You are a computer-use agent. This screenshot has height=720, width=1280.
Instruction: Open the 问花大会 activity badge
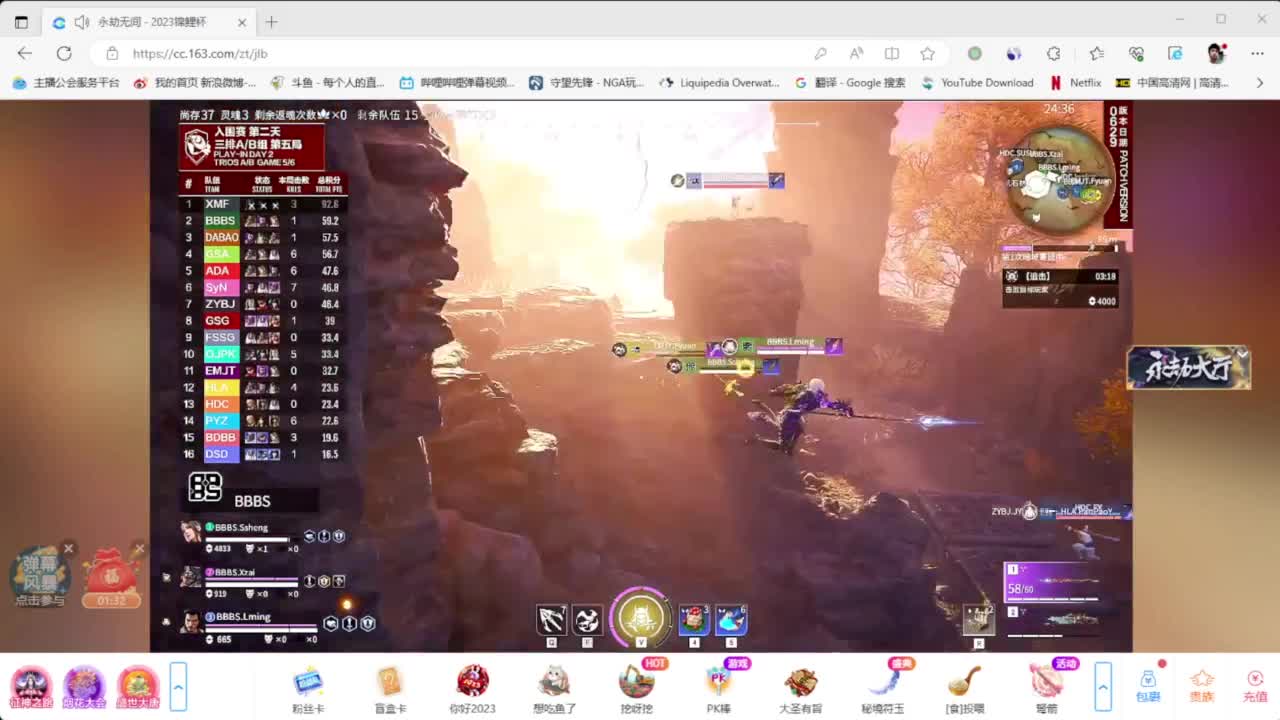pos(84,687)
